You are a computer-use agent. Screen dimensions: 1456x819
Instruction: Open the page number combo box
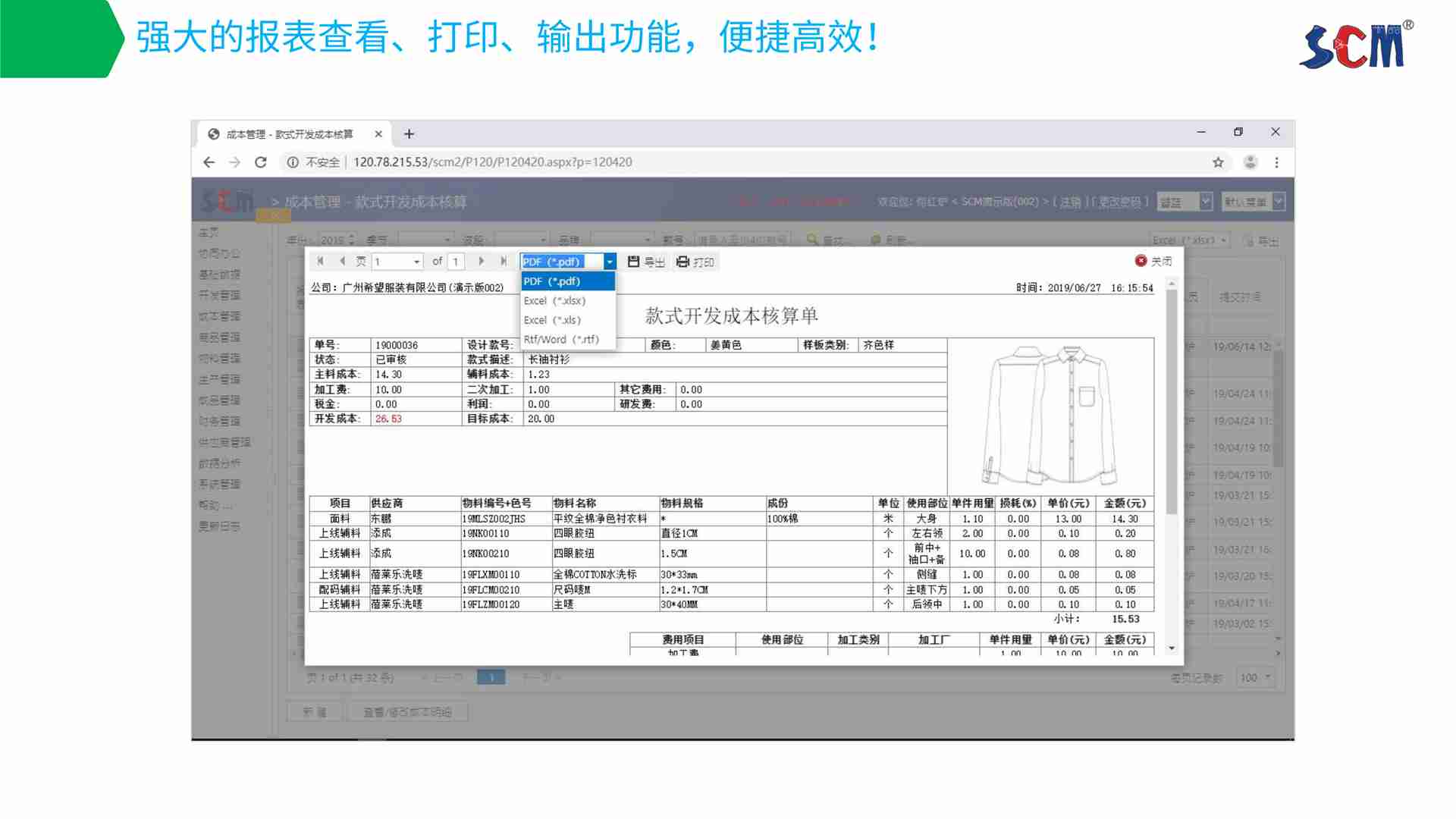[397, 262]
